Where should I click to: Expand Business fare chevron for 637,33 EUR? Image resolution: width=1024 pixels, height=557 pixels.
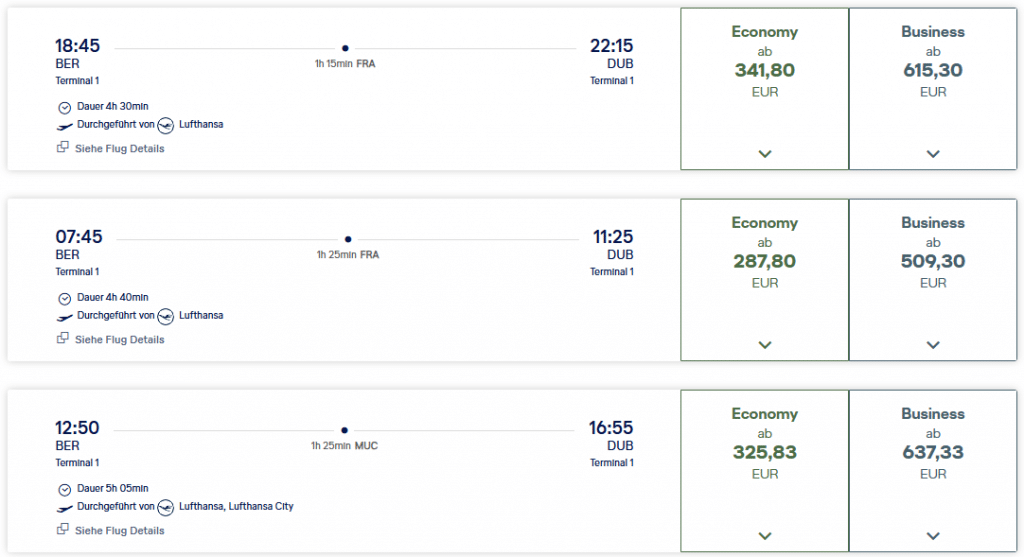(933, 535)
